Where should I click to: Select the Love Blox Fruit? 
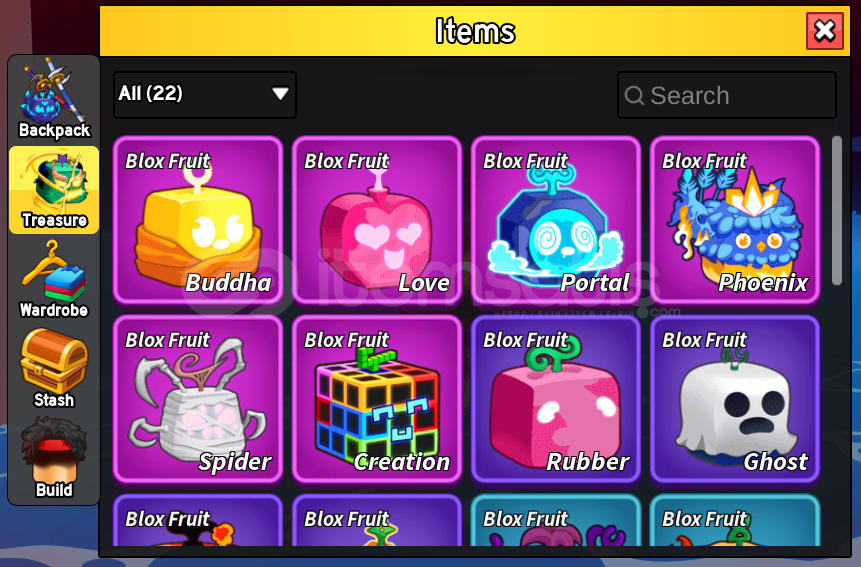(377, 220)
